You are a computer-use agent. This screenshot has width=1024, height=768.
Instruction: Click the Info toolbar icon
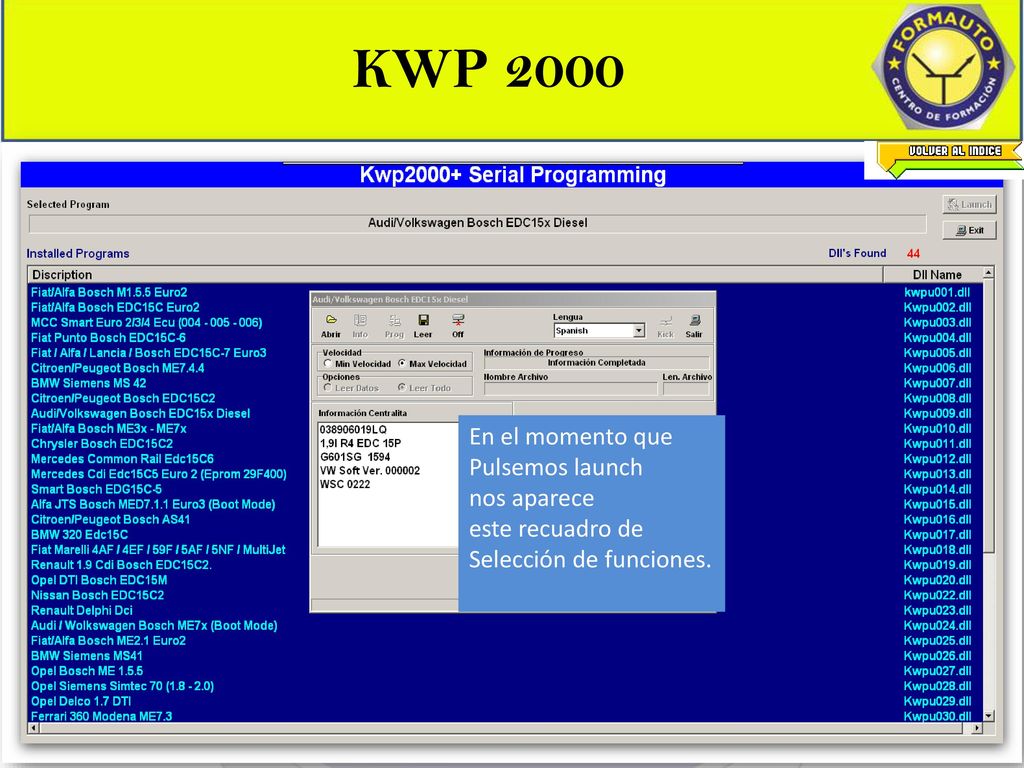point(360,320)
